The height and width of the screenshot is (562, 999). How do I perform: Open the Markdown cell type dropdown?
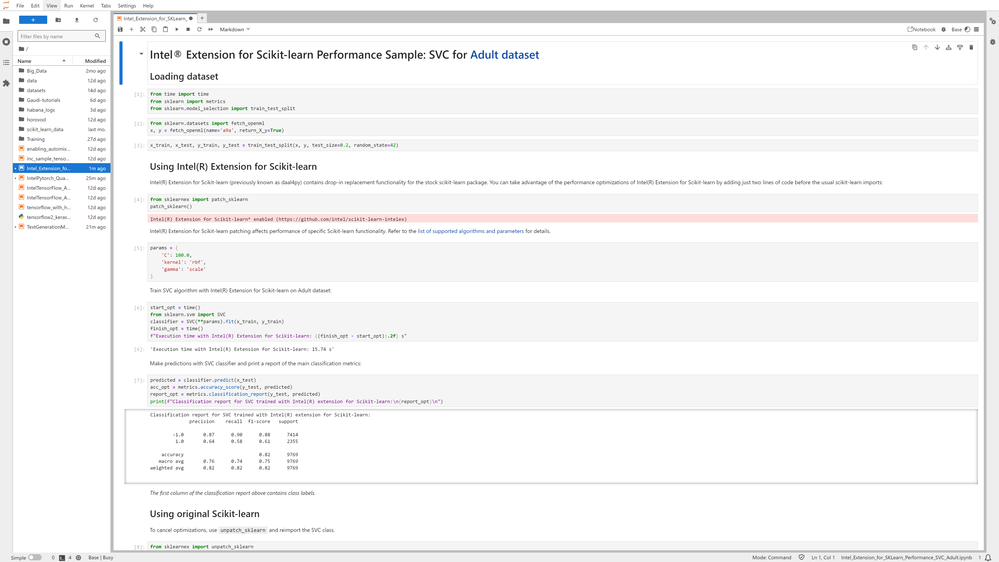[x=235, y=30]
